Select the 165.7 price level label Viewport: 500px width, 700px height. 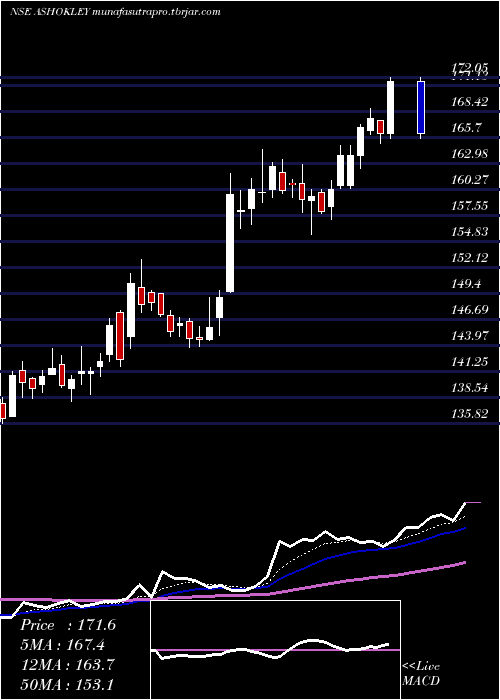466,128
